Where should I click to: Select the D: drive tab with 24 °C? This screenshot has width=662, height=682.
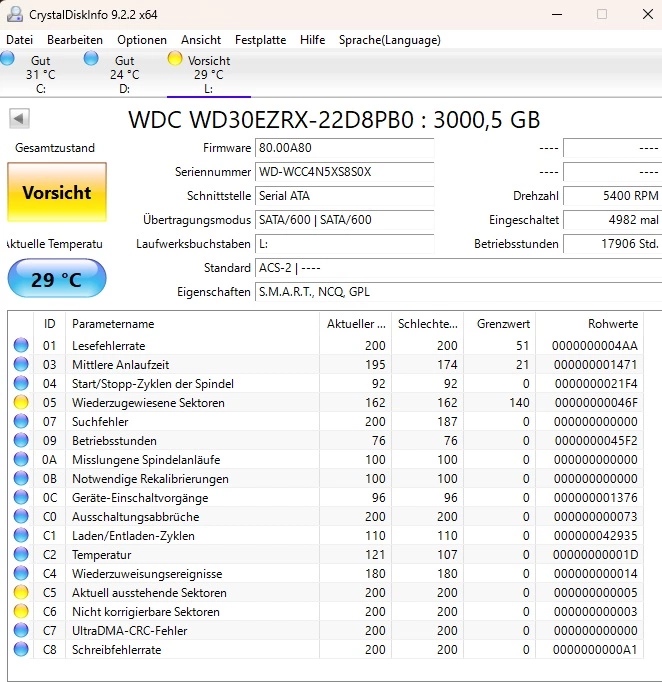coord(125,74)
